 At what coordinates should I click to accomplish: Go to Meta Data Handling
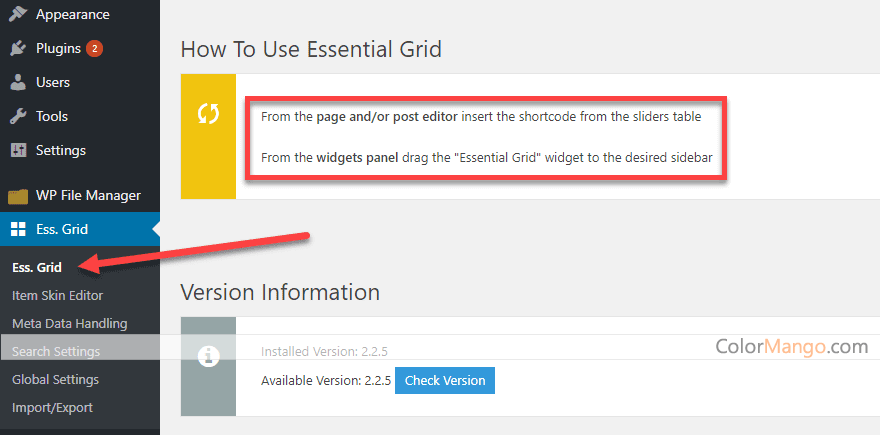click(70, 324)
